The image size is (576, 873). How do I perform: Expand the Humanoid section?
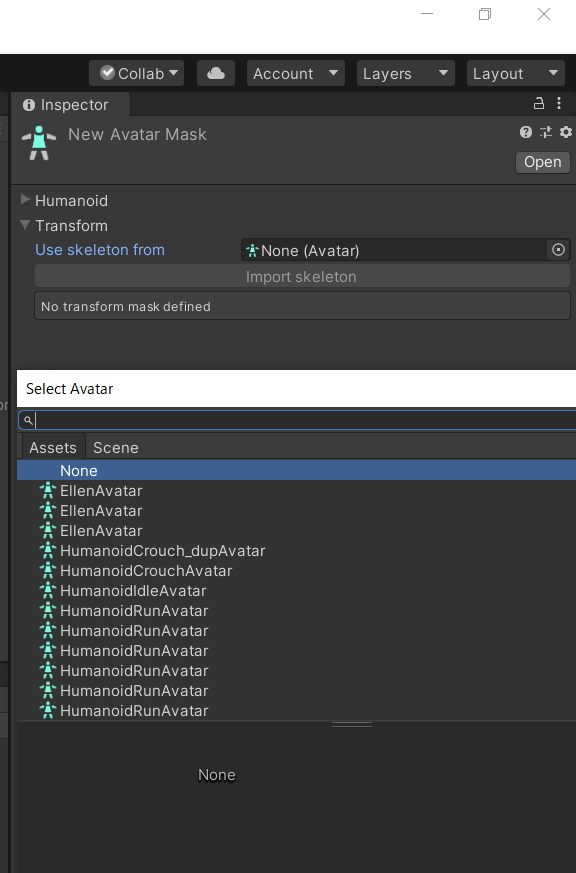tap(25, 199)
